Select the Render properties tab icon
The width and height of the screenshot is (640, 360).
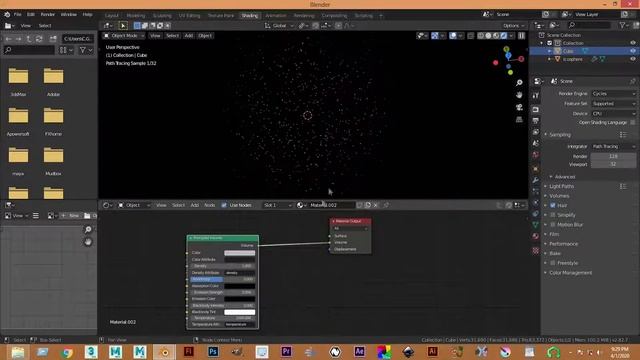536,109
